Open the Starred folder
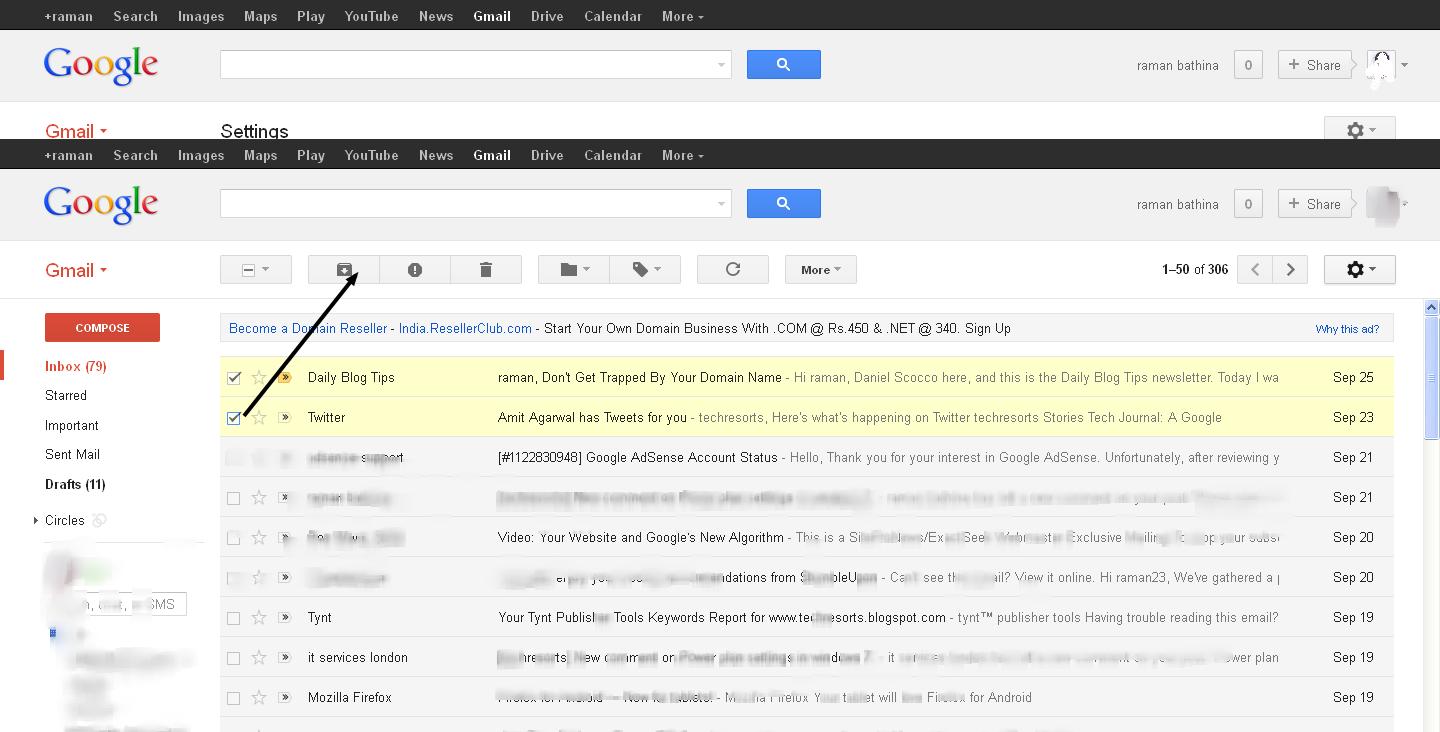This screenshot has width=1440, height=732. click(66, 395)
